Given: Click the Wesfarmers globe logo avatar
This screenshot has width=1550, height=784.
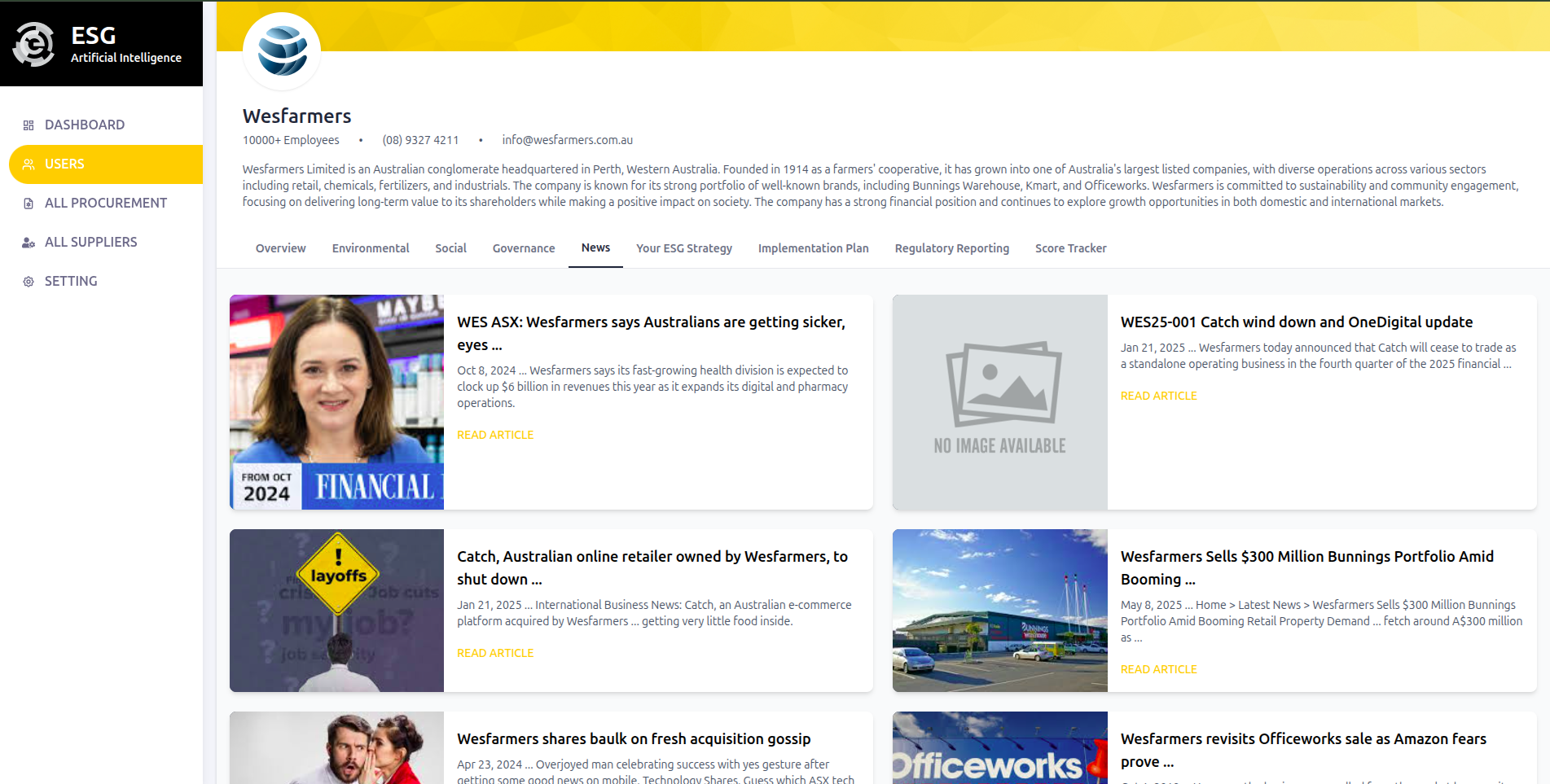Looking at the screenshot, I should click(282, 50).
